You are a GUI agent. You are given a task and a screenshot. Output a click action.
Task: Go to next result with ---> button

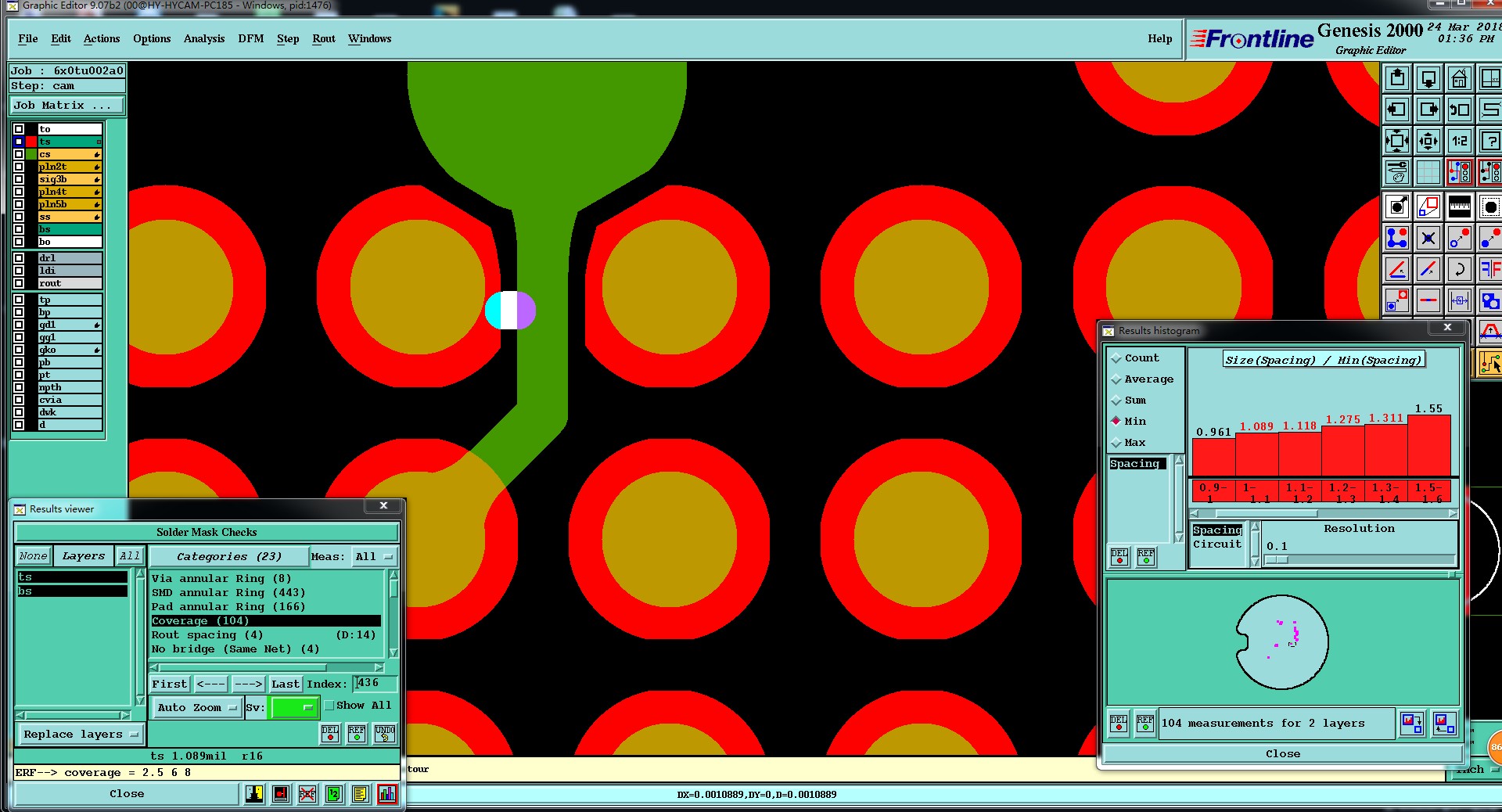point(249,684)
